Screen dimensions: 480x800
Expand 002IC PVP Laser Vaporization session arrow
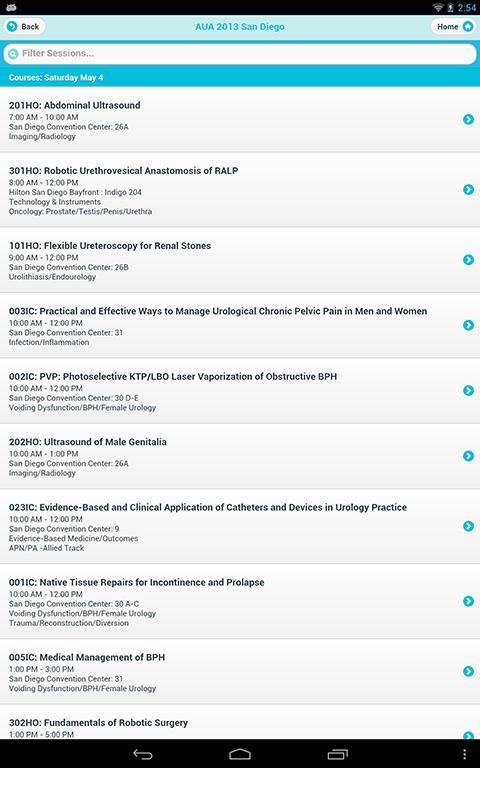[468, 390]
